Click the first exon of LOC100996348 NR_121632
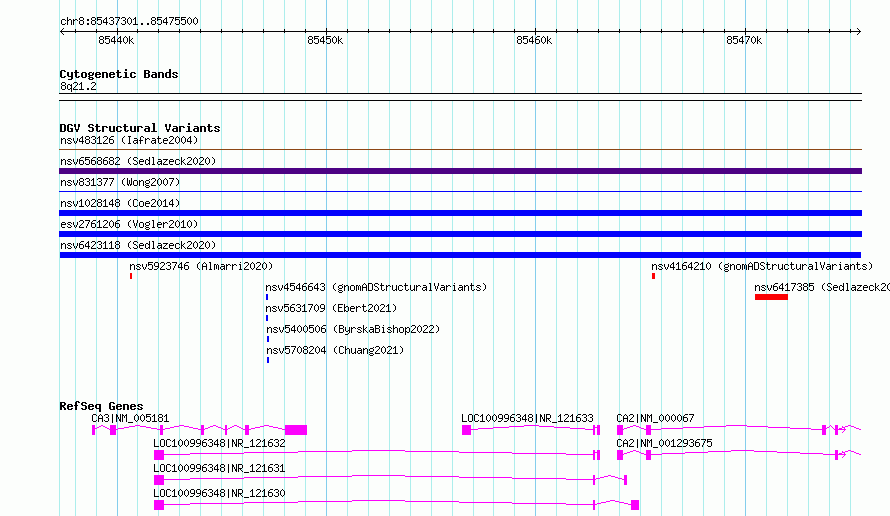890x516 pixels. click(159, 455)
